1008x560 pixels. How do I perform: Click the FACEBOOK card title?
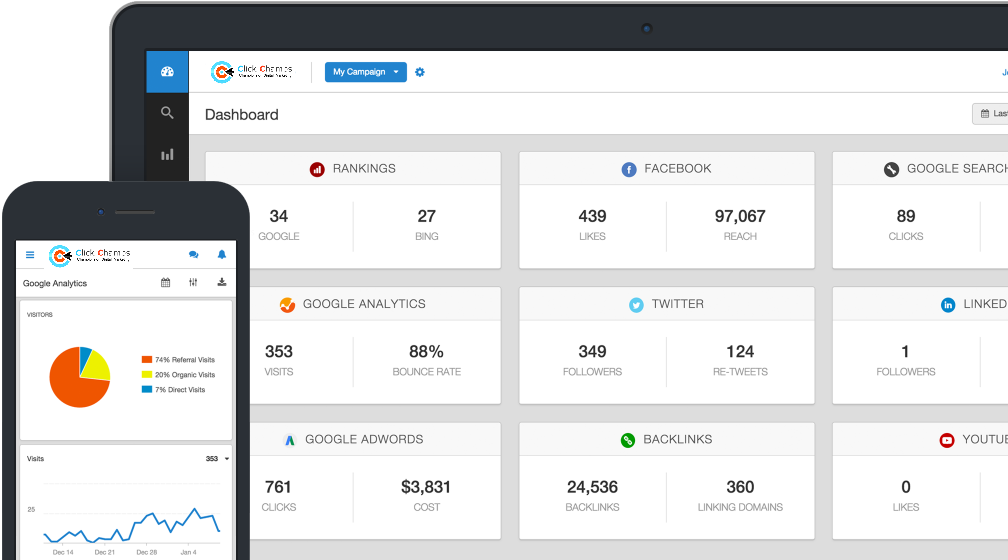(x=678, y=168)
